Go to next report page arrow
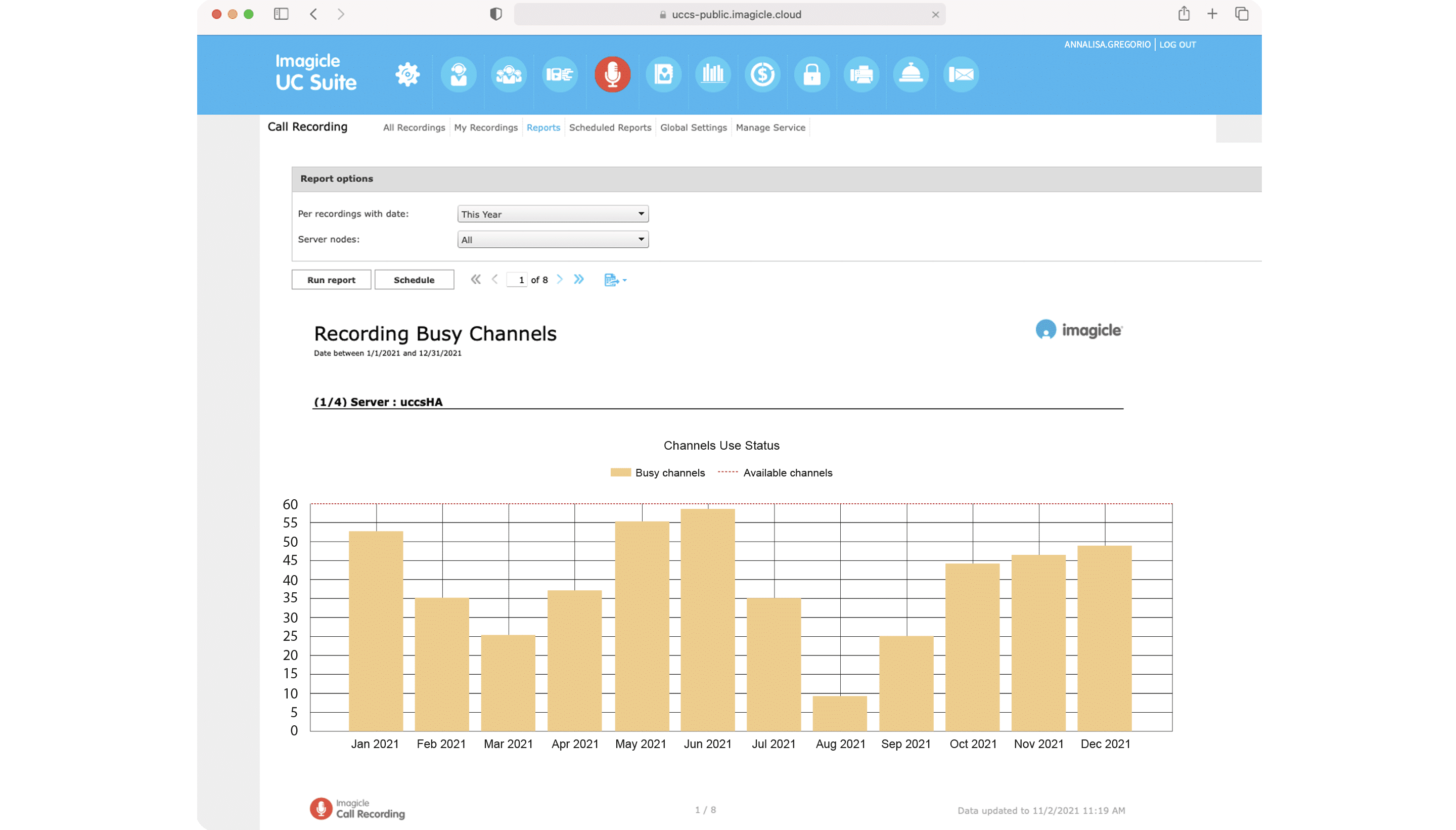This screenshot has height=830, width=1456. tap(559, 279)
